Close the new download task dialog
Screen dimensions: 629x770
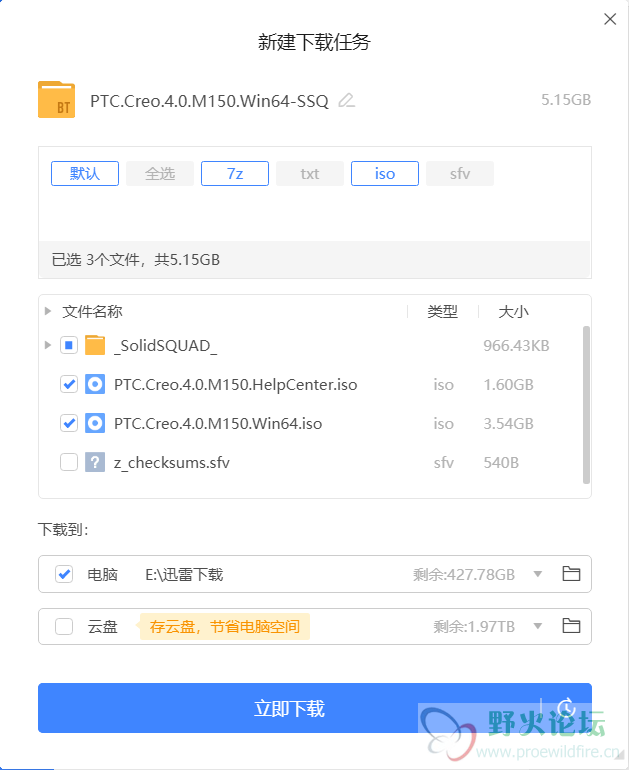tap(610, 19)
